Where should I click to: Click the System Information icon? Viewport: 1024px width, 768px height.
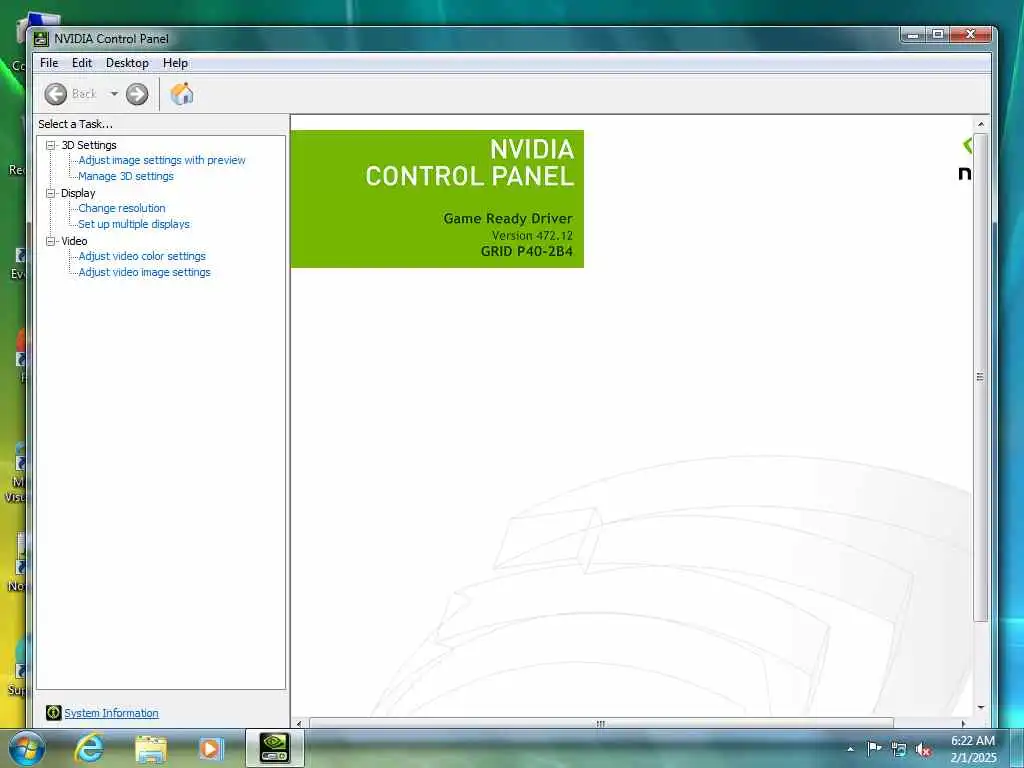pos(54,712)
